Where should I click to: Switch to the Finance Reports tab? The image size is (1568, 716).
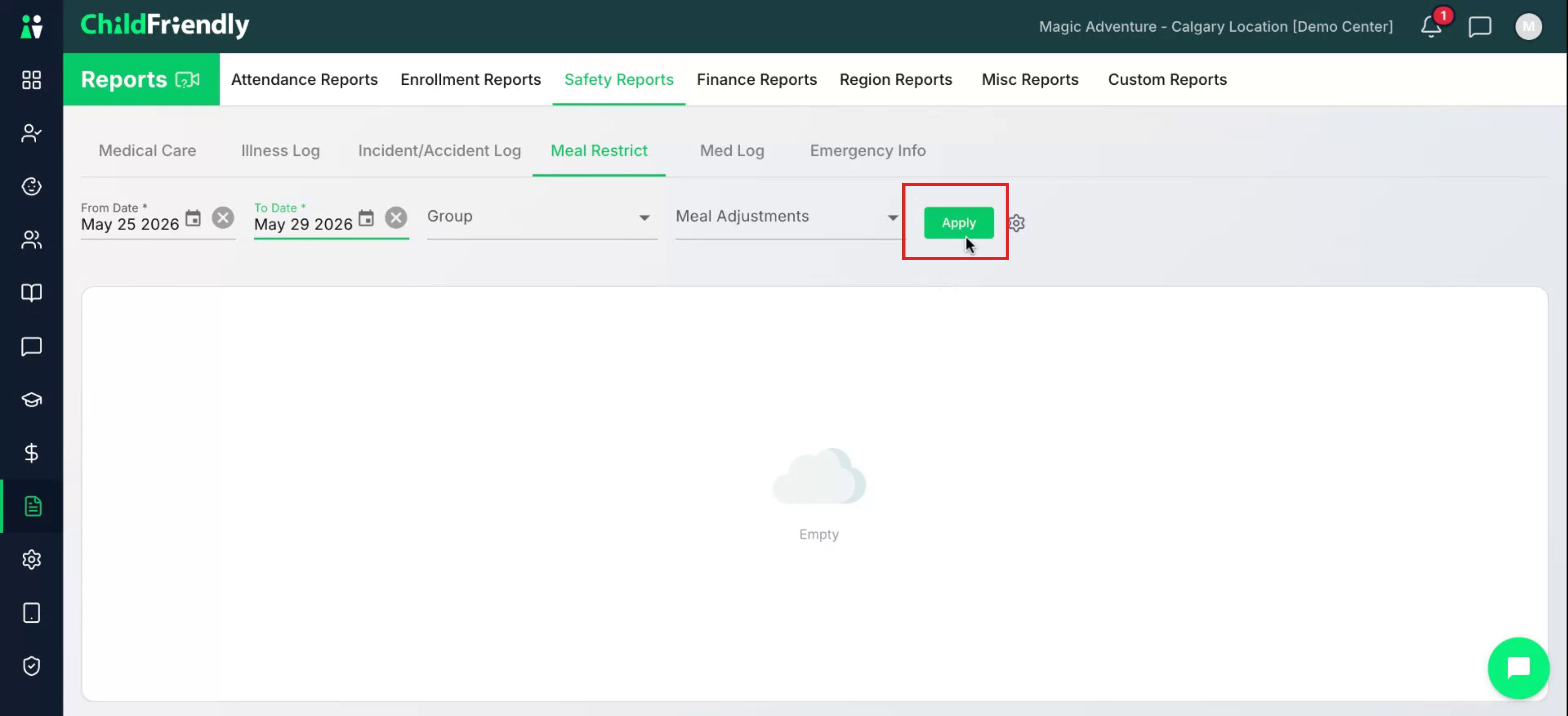click(x=757, y=80)
